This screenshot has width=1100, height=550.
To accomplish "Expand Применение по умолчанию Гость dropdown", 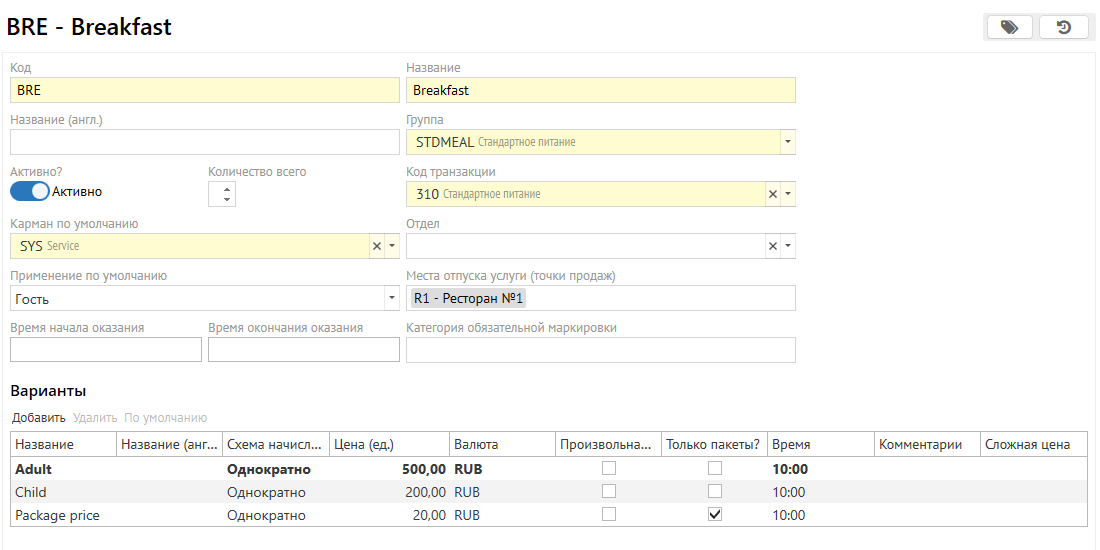I will pos(391,298).
